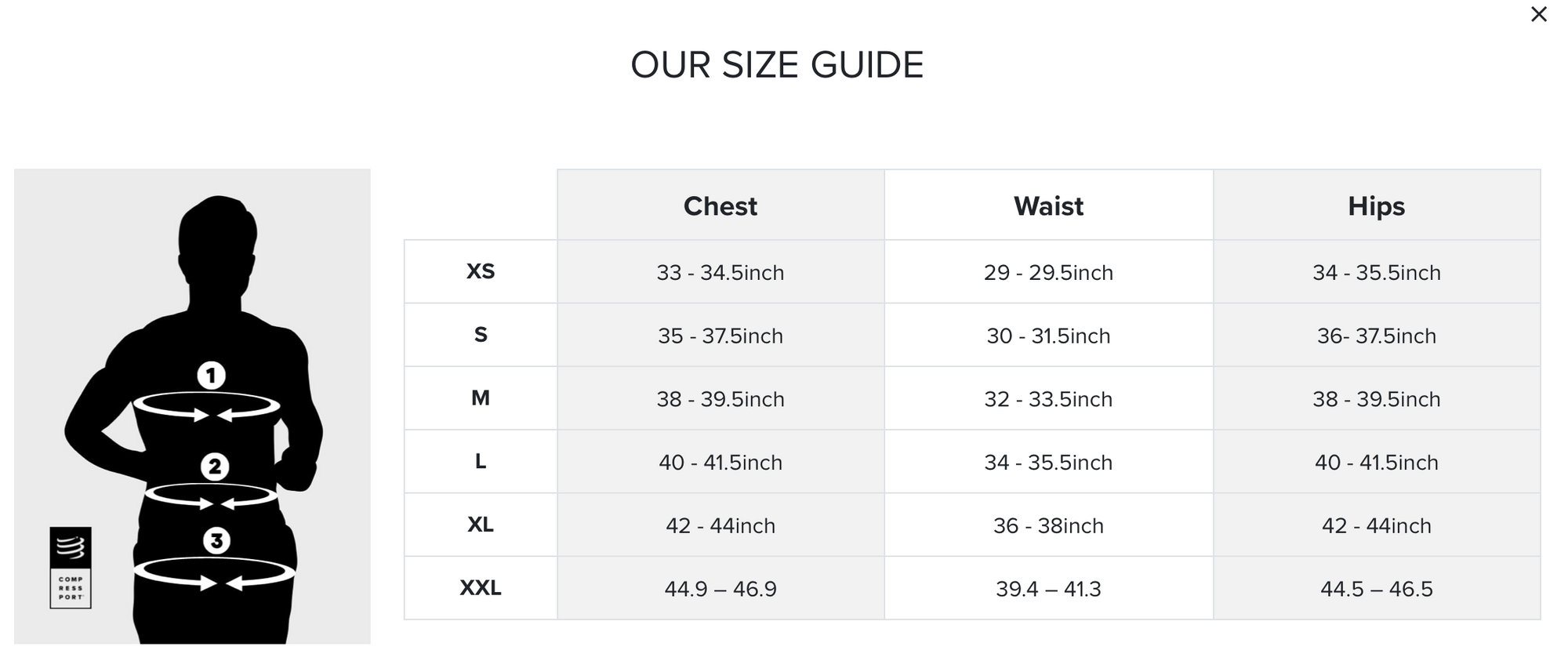Image resolution: width=1568 pixels, height=661 pixels.
Task: Click the XXL waist value 39.4 – 41.3
Action: coord(1048,589)
